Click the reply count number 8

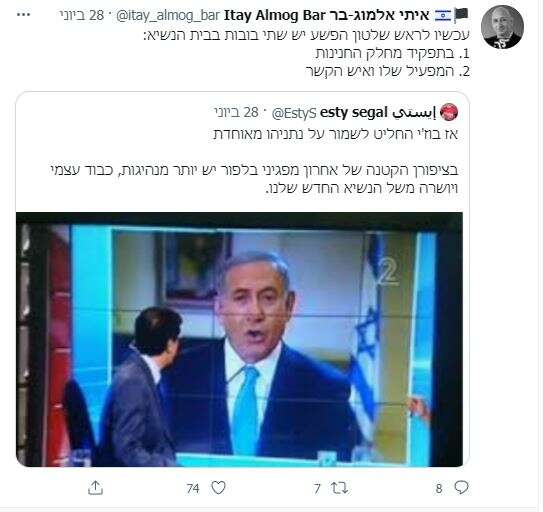coord(439,488)
